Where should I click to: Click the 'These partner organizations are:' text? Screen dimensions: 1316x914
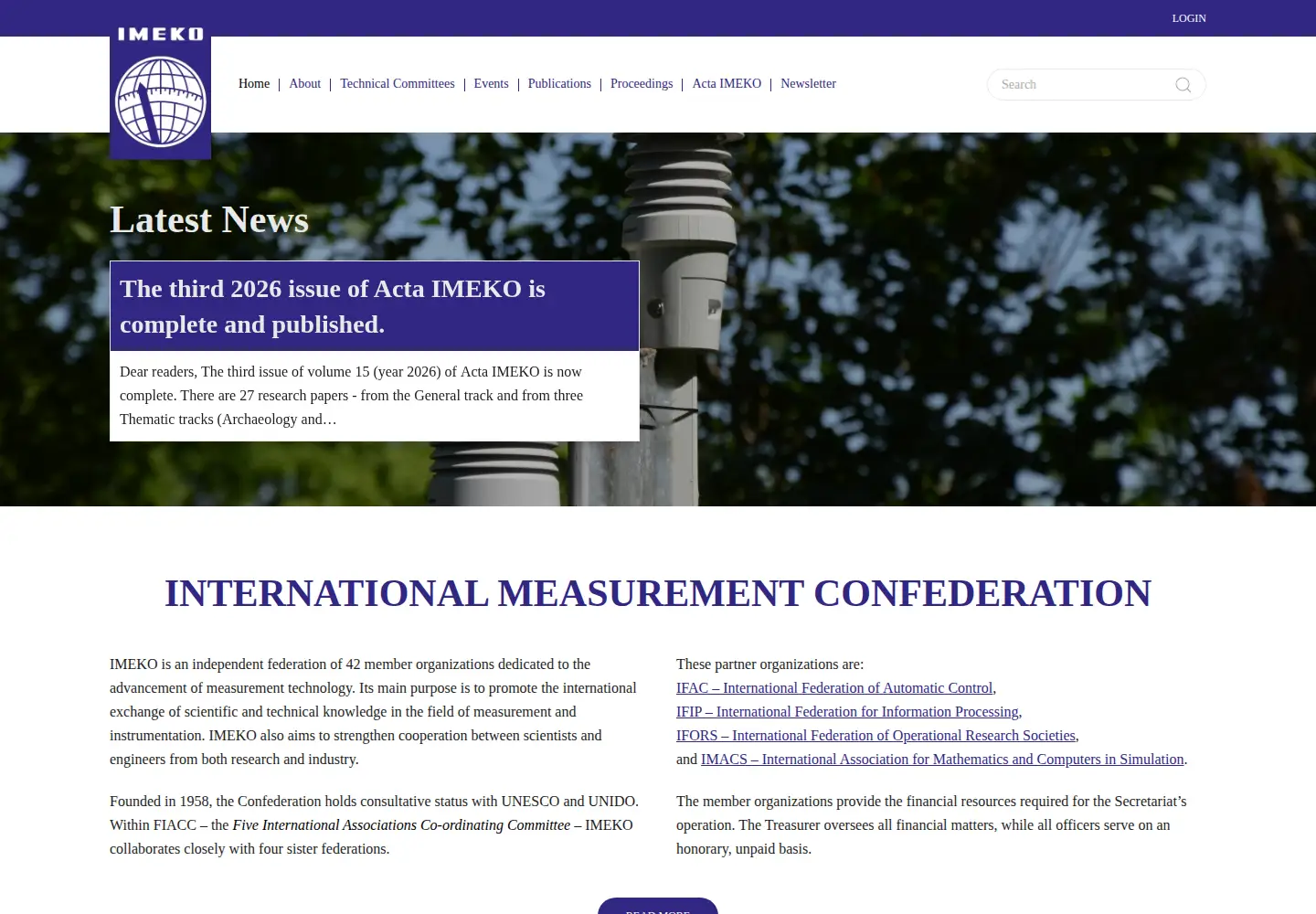(769, 664)
